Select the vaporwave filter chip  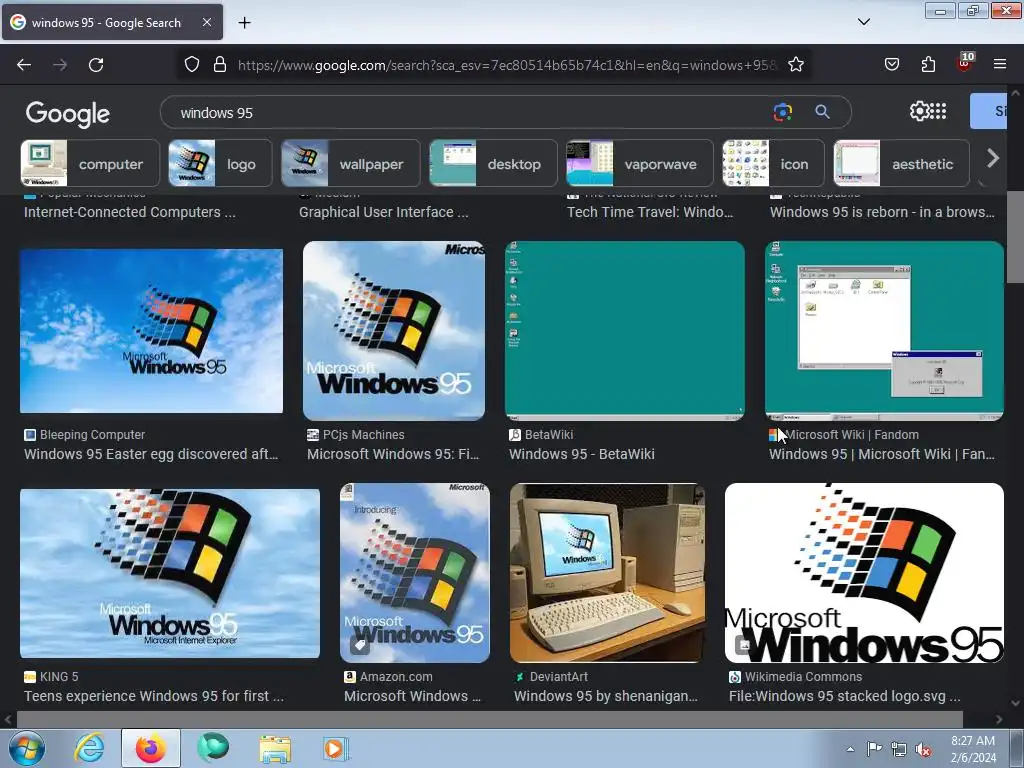click(640, 163)
